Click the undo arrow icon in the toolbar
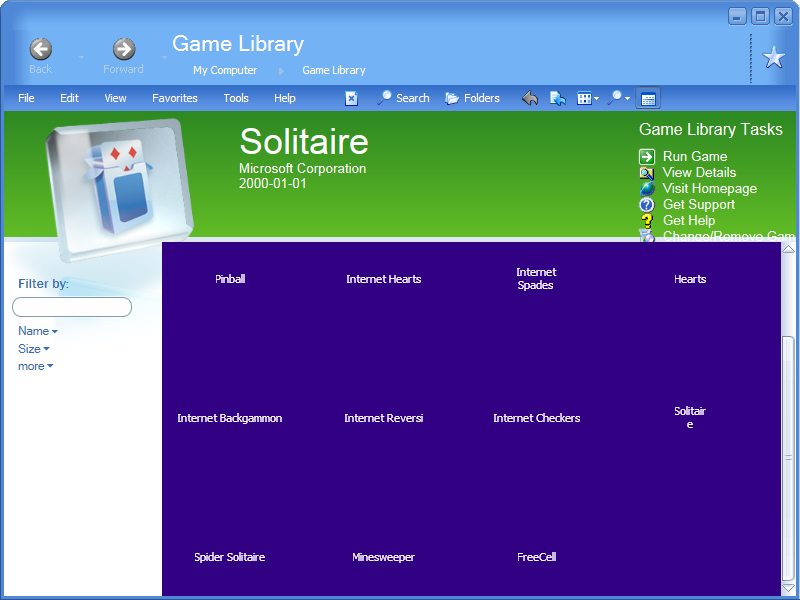 pos(529,98)
